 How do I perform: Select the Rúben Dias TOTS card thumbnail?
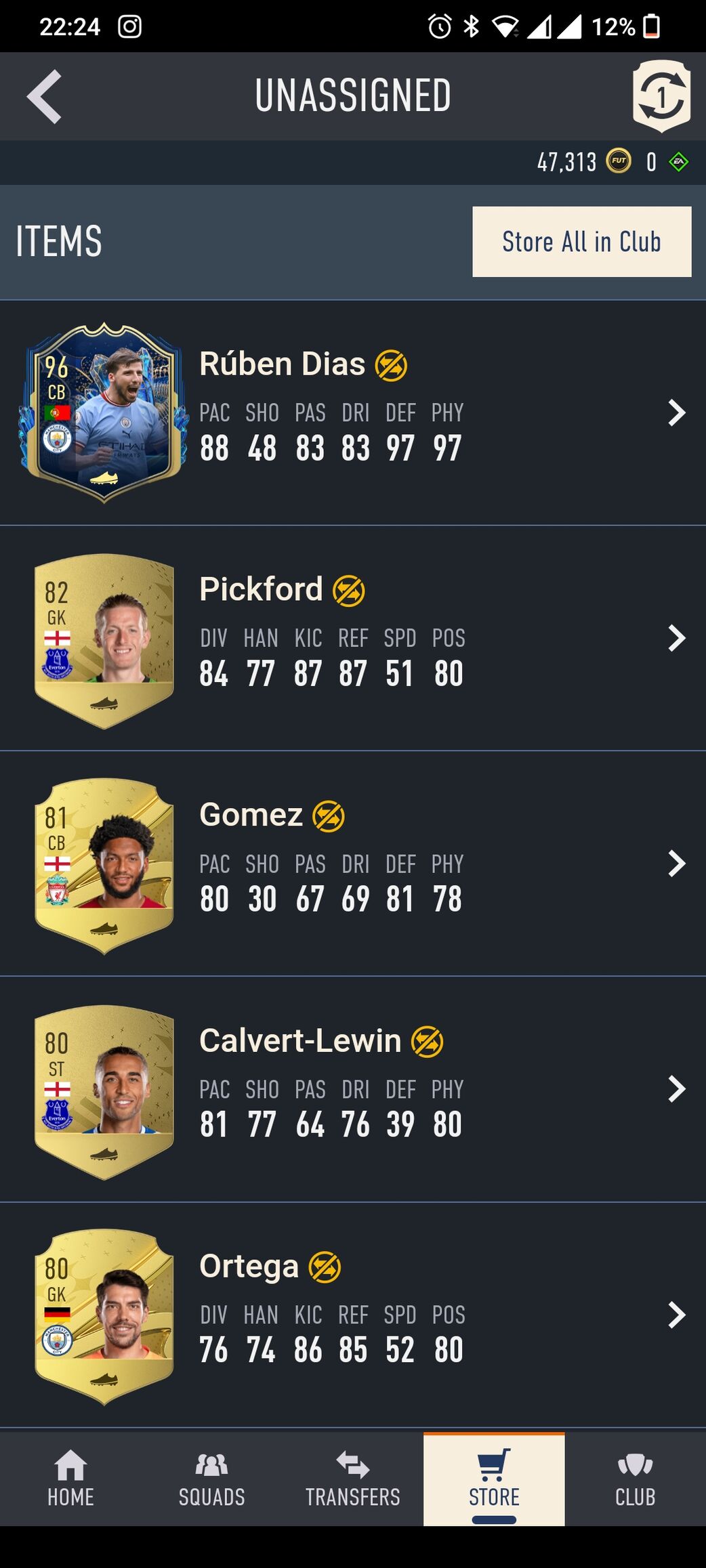tap(104, 412)
